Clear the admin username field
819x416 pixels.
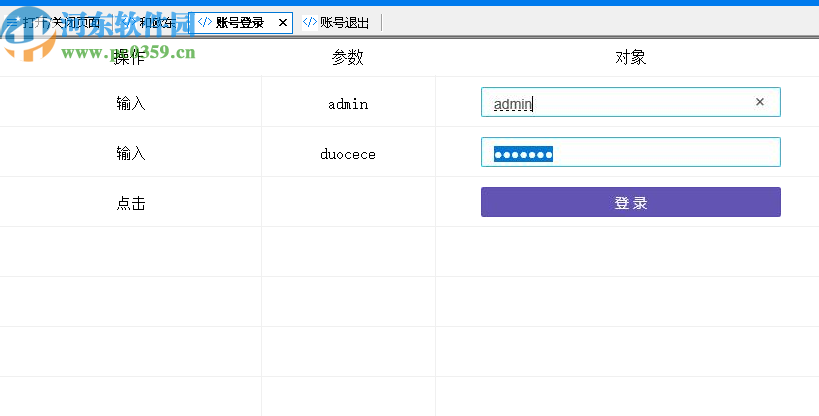click(759, 102)
